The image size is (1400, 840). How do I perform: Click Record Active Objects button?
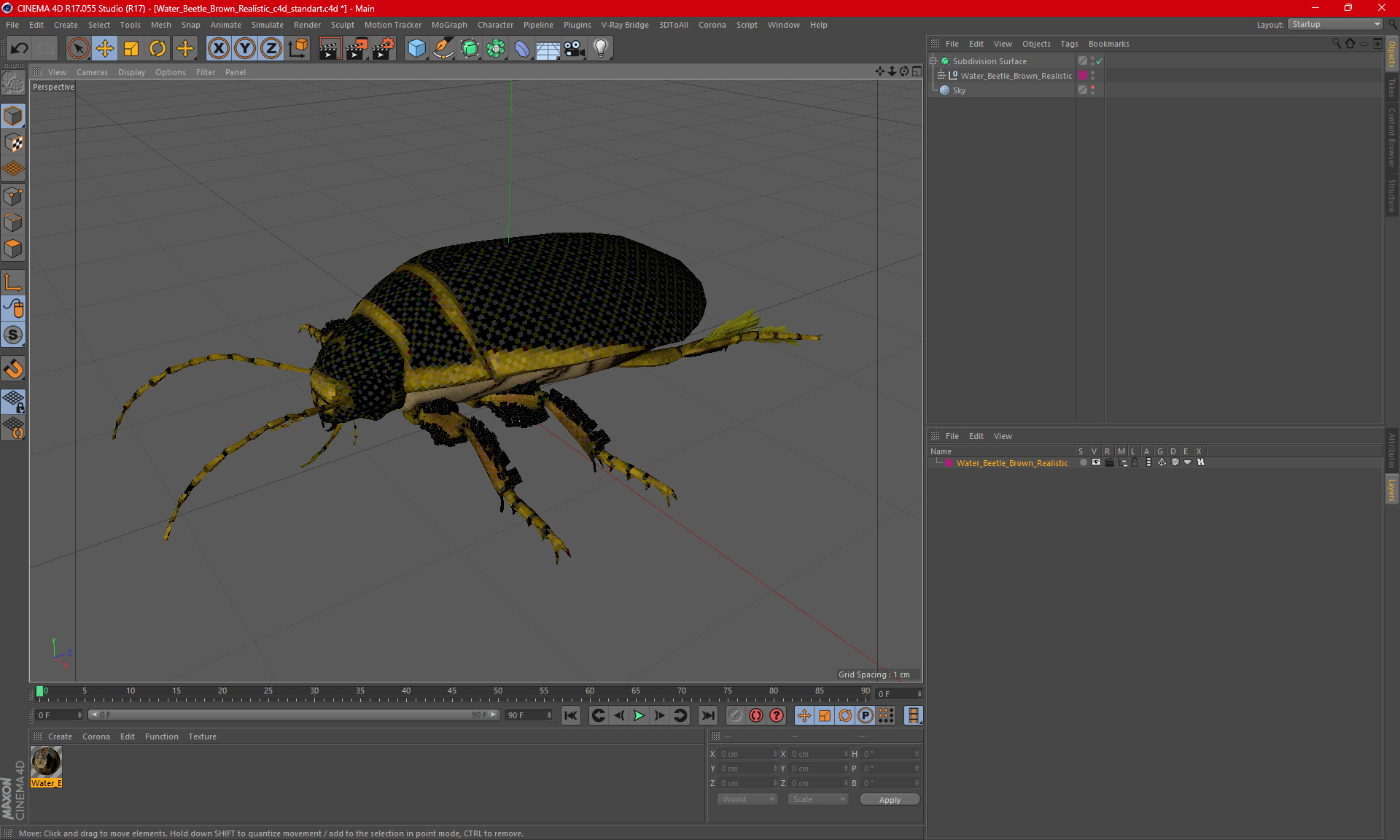pos(736,715)
